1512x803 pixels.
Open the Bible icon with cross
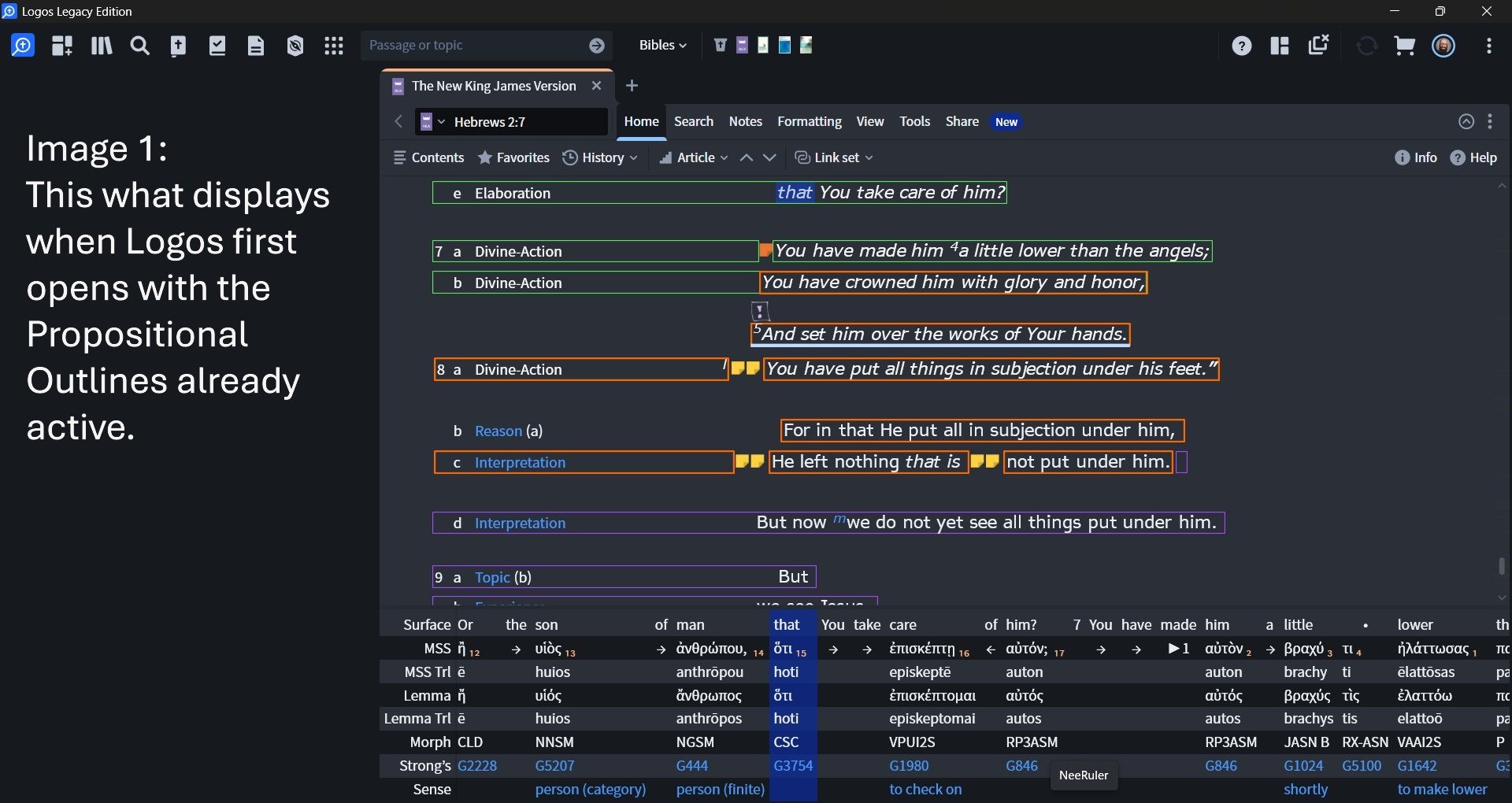coord(179,46)
